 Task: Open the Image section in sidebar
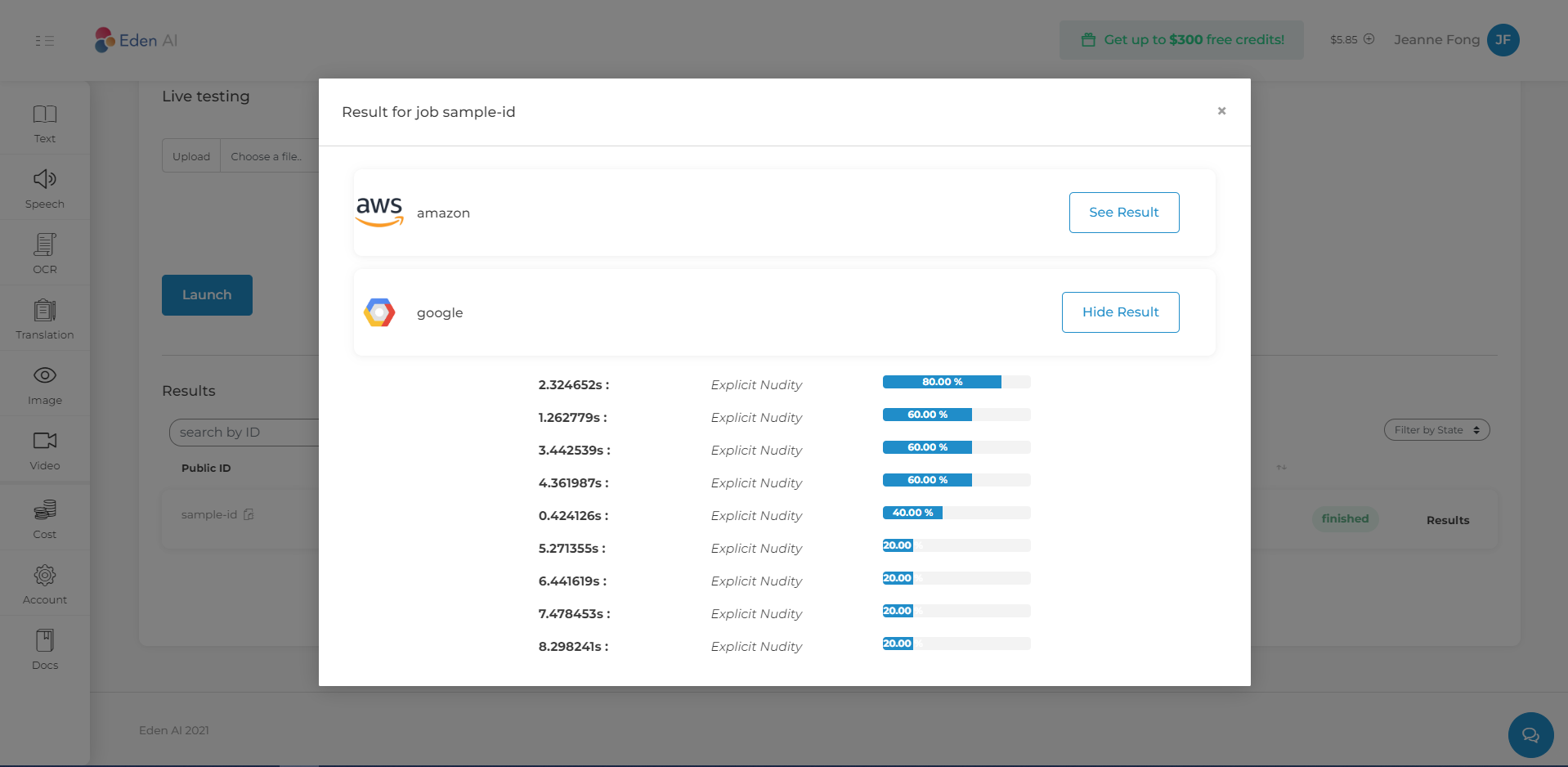(x=45, y=386)
